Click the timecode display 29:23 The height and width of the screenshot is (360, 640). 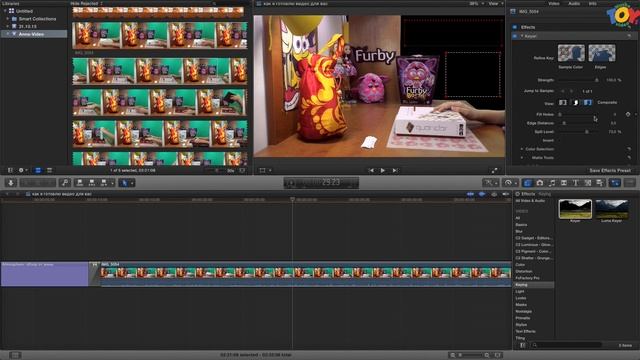322,182
